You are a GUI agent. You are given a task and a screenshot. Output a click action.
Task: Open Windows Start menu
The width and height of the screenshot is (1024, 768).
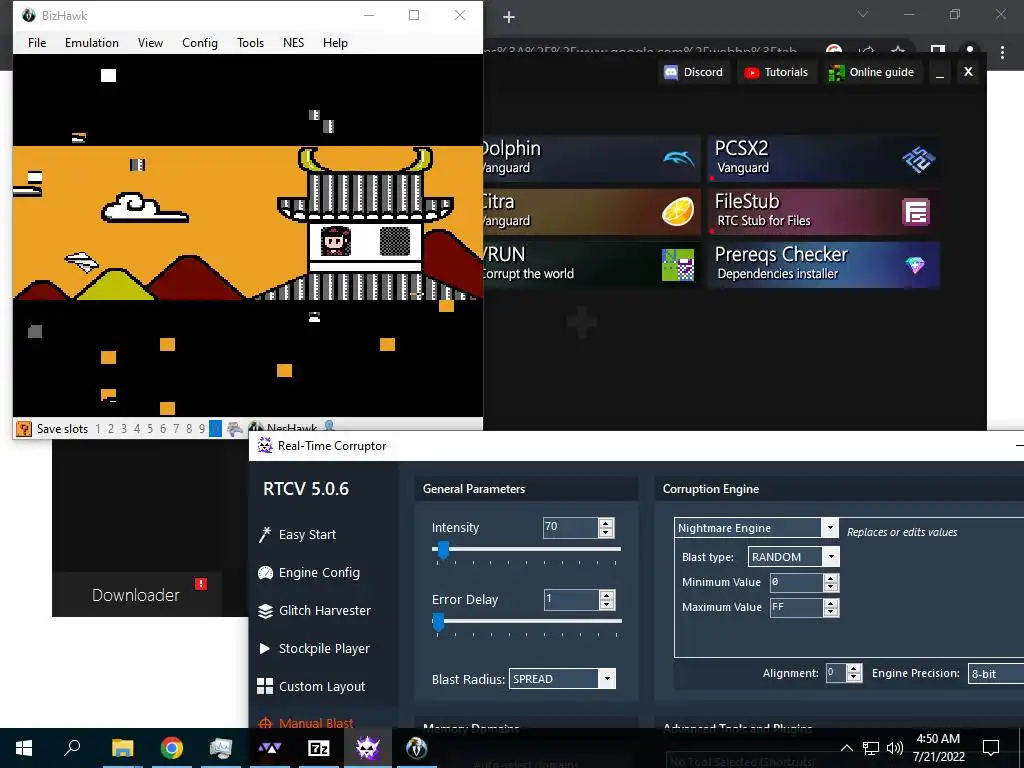coord(24,748)
